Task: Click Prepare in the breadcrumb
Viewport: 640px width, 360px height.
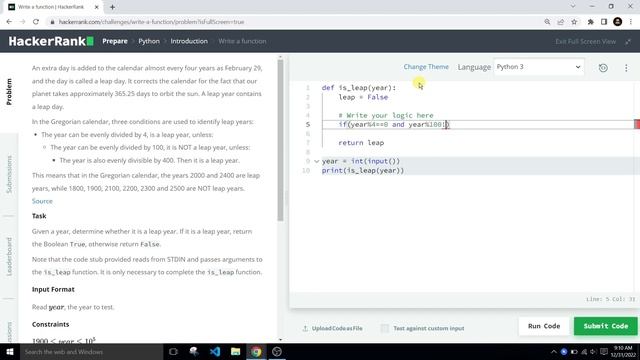Action: tap(115, 41)
